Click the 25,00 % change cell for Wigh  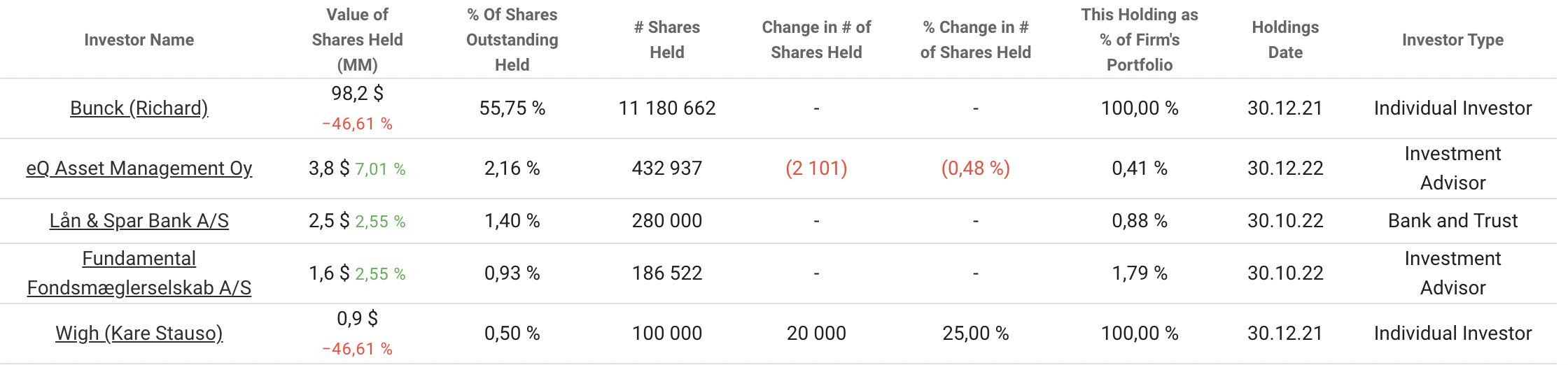pyautogui.click(x=975, y=334)
